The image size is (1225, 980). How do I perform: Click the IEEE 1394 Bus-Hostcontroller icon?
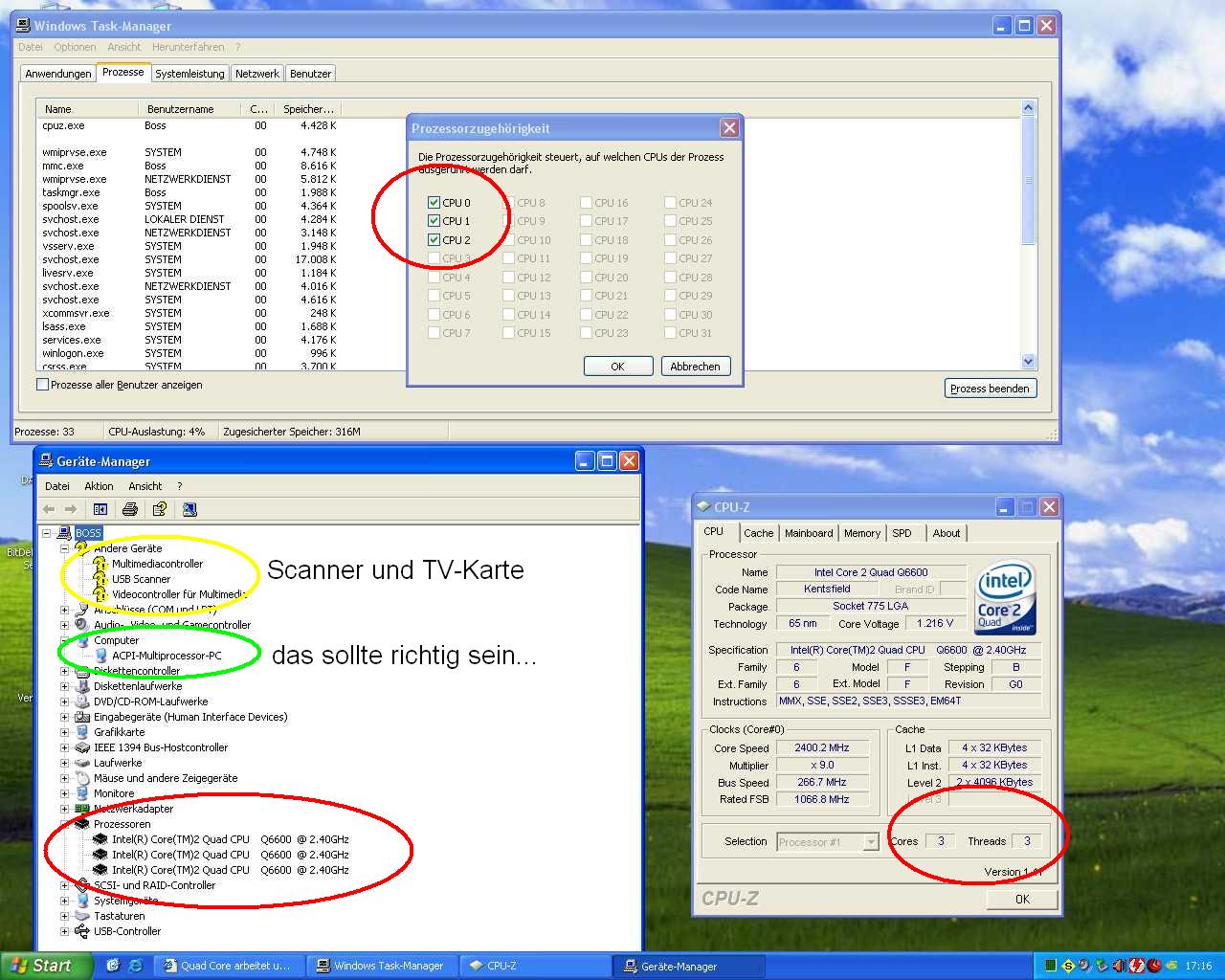[82, 747]
